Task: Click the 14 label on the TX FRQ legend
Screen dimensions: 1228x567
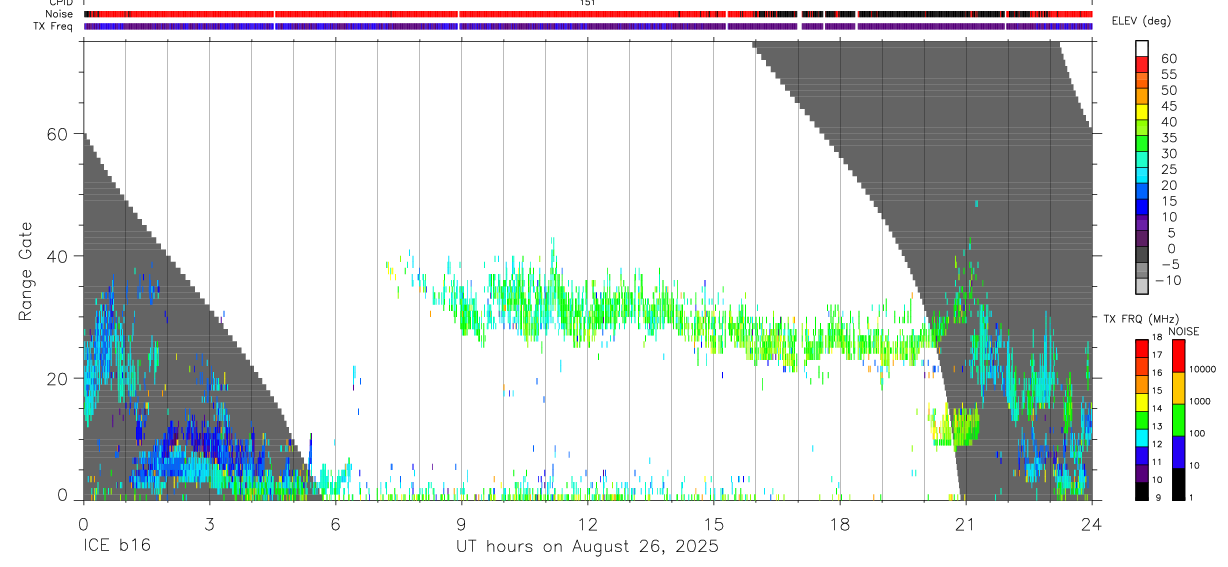Action: click(x=1157, y=408)
